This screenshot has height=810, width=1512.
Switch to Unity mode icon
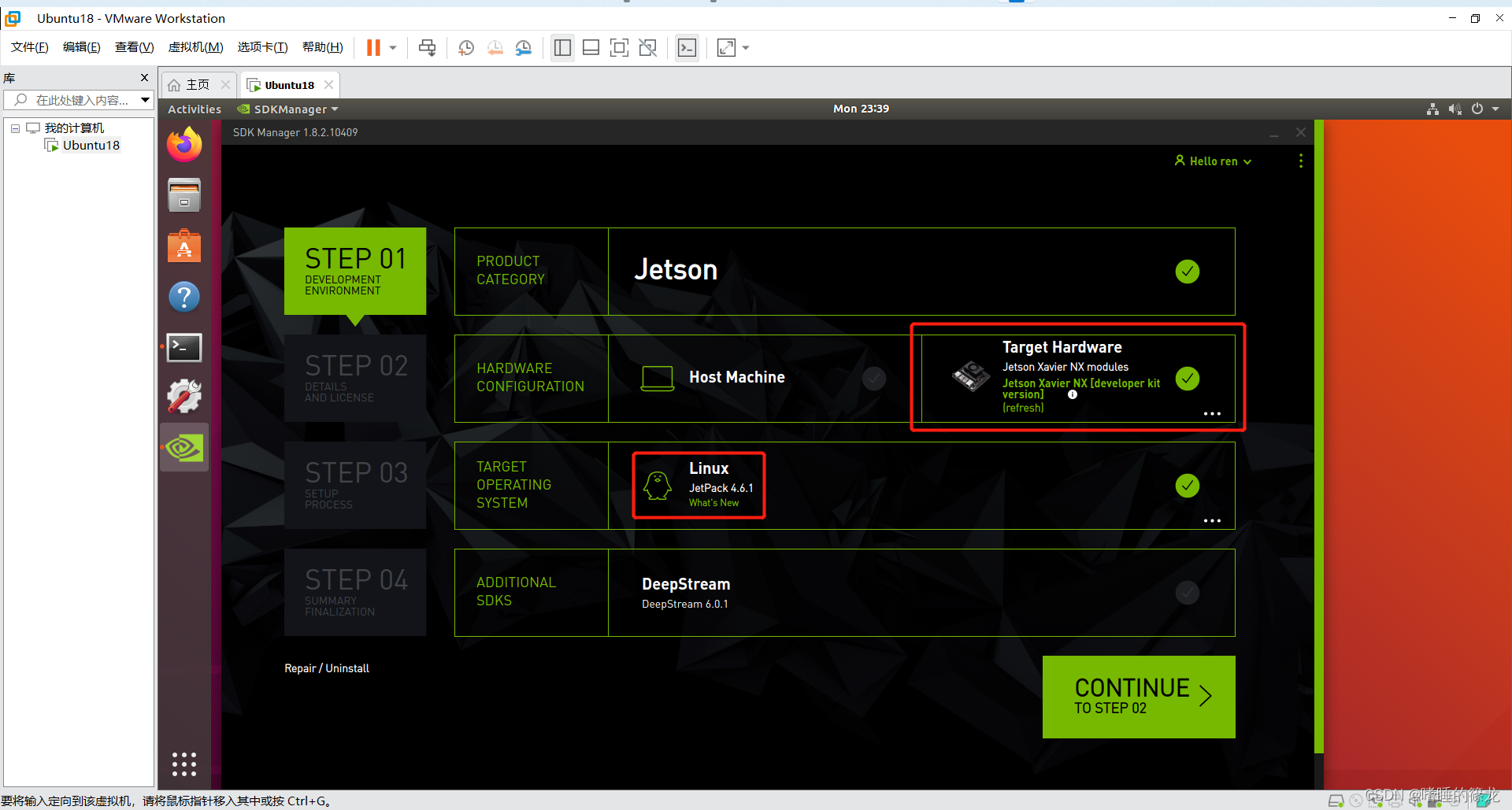[647, 48]
